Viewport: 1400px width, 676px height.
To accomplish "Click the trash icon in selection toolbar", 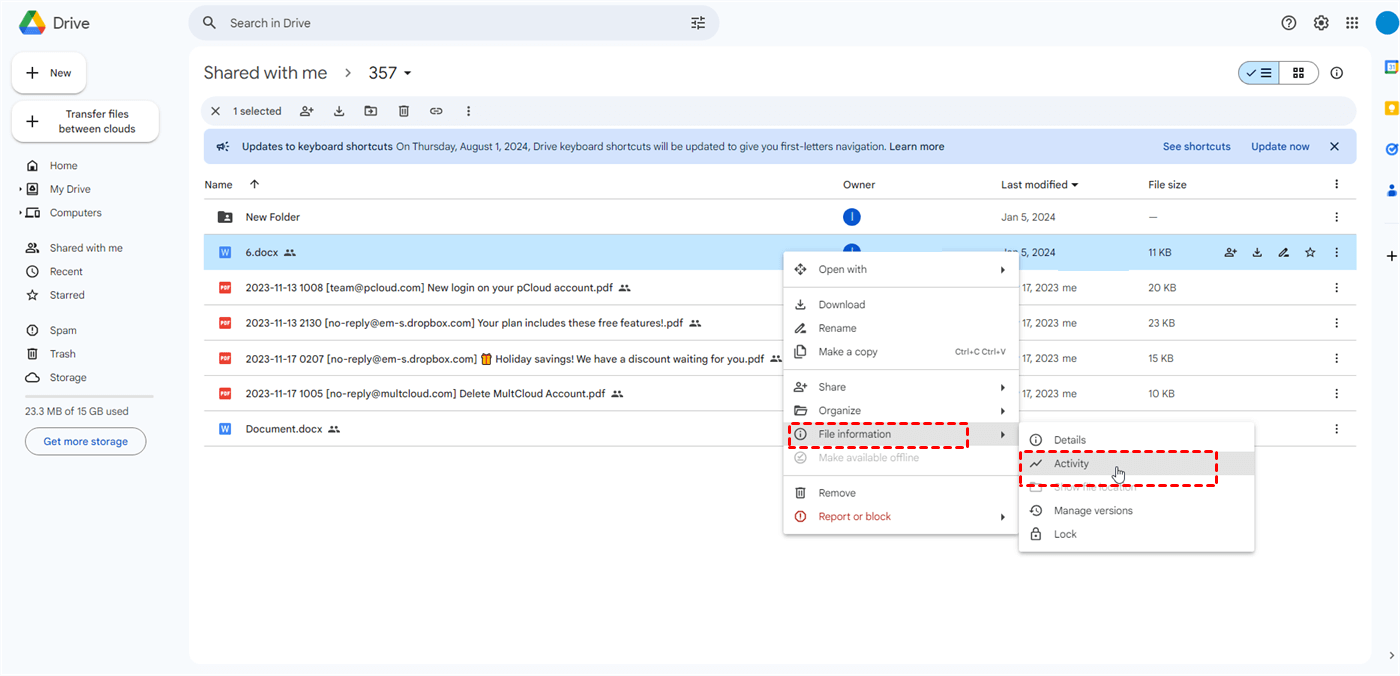I will tap(404, 111).
